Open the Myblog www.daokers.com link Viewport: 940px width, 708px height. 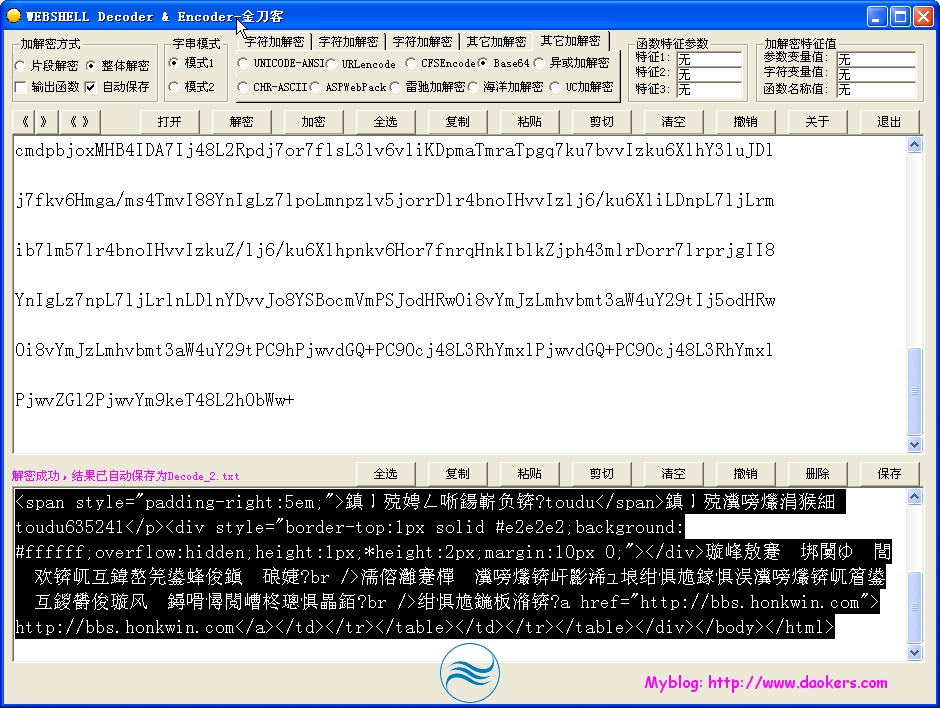[766, 683]
